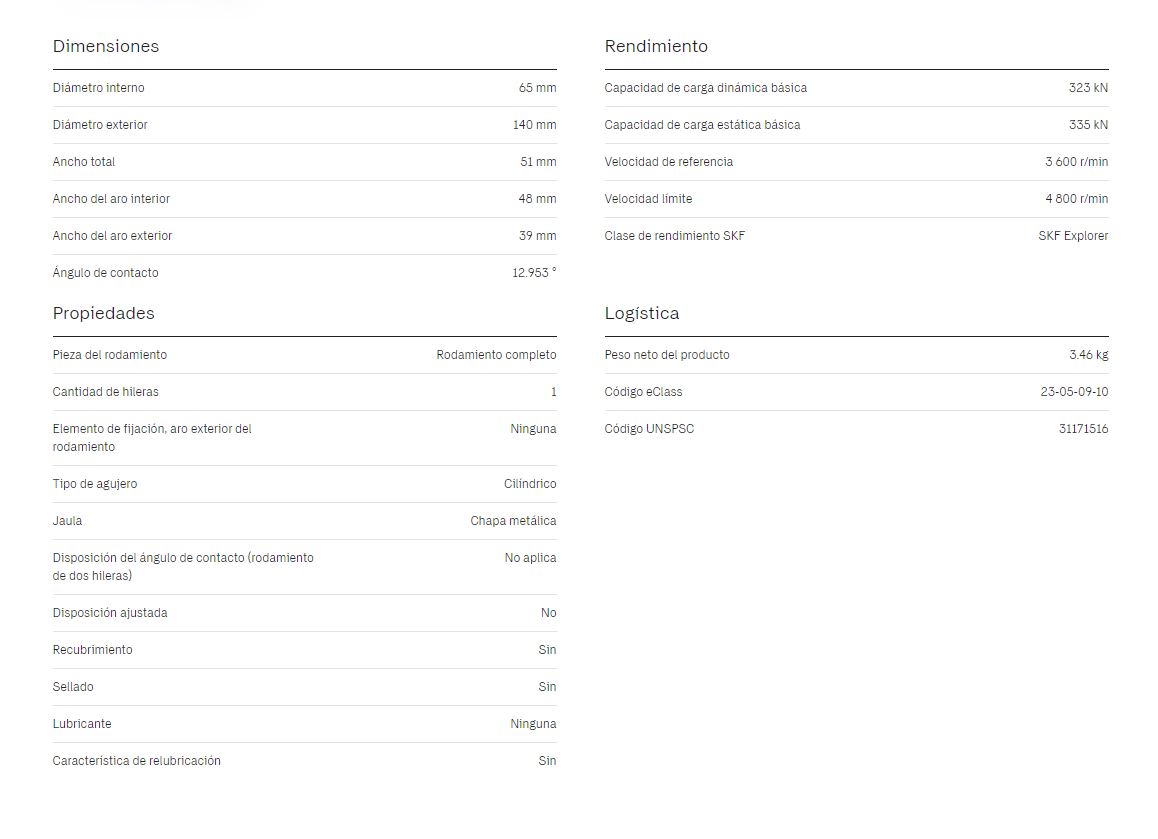Click the Logística section heading
Screen dimensions: 1158x839
[642, 313]
